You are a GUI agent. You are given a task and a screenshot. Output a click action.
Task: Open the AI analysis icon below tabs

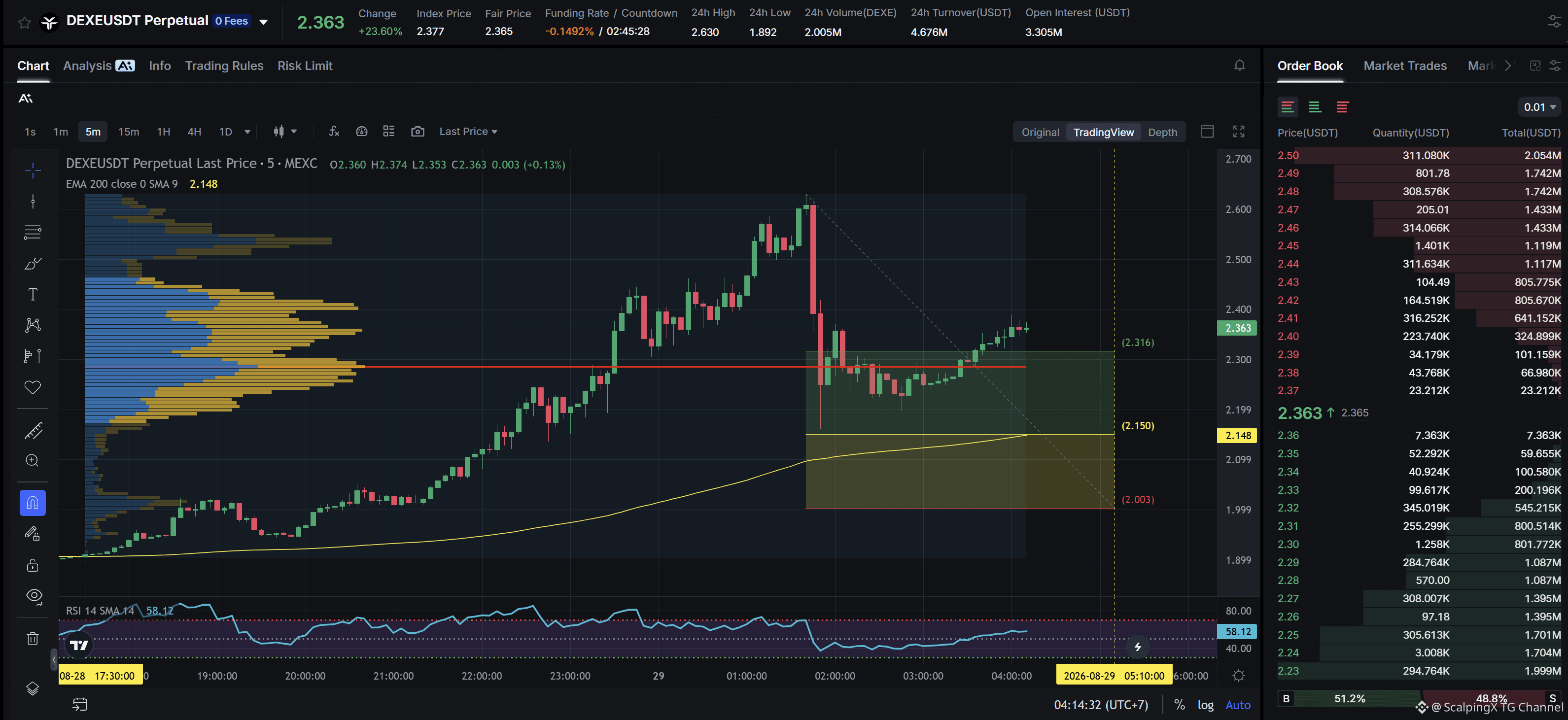26,99
